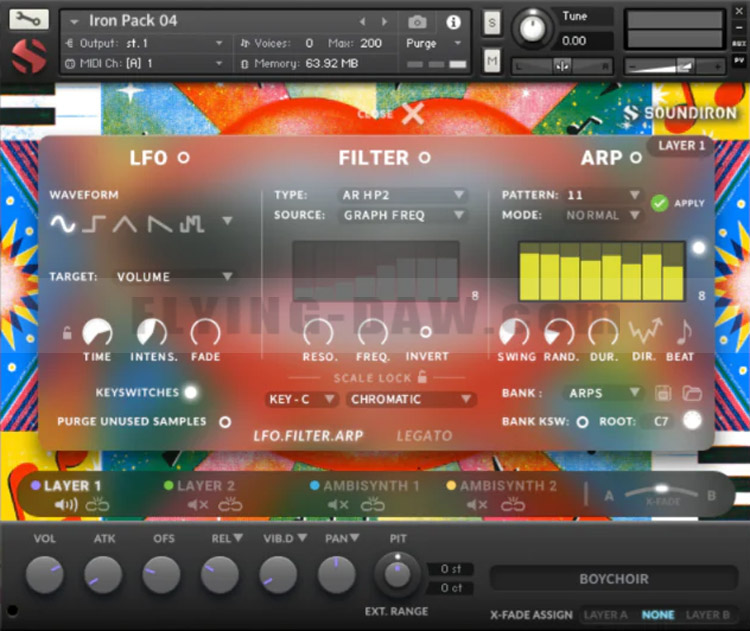Toggle the filter Invert button

click(426, 332)
